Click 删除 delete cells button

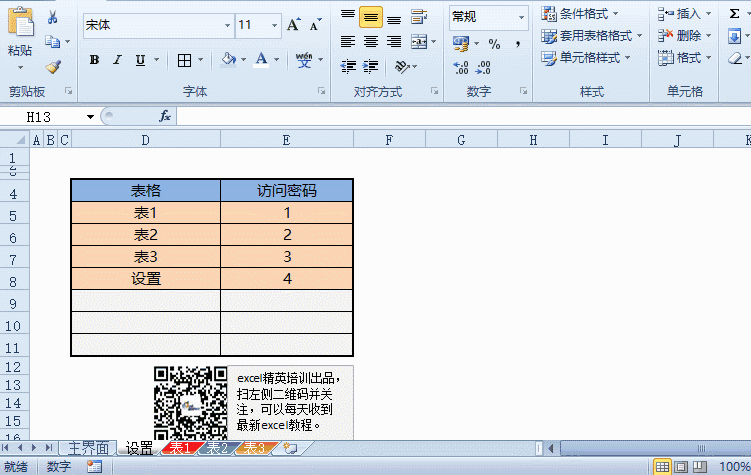[x=684, y=36]
